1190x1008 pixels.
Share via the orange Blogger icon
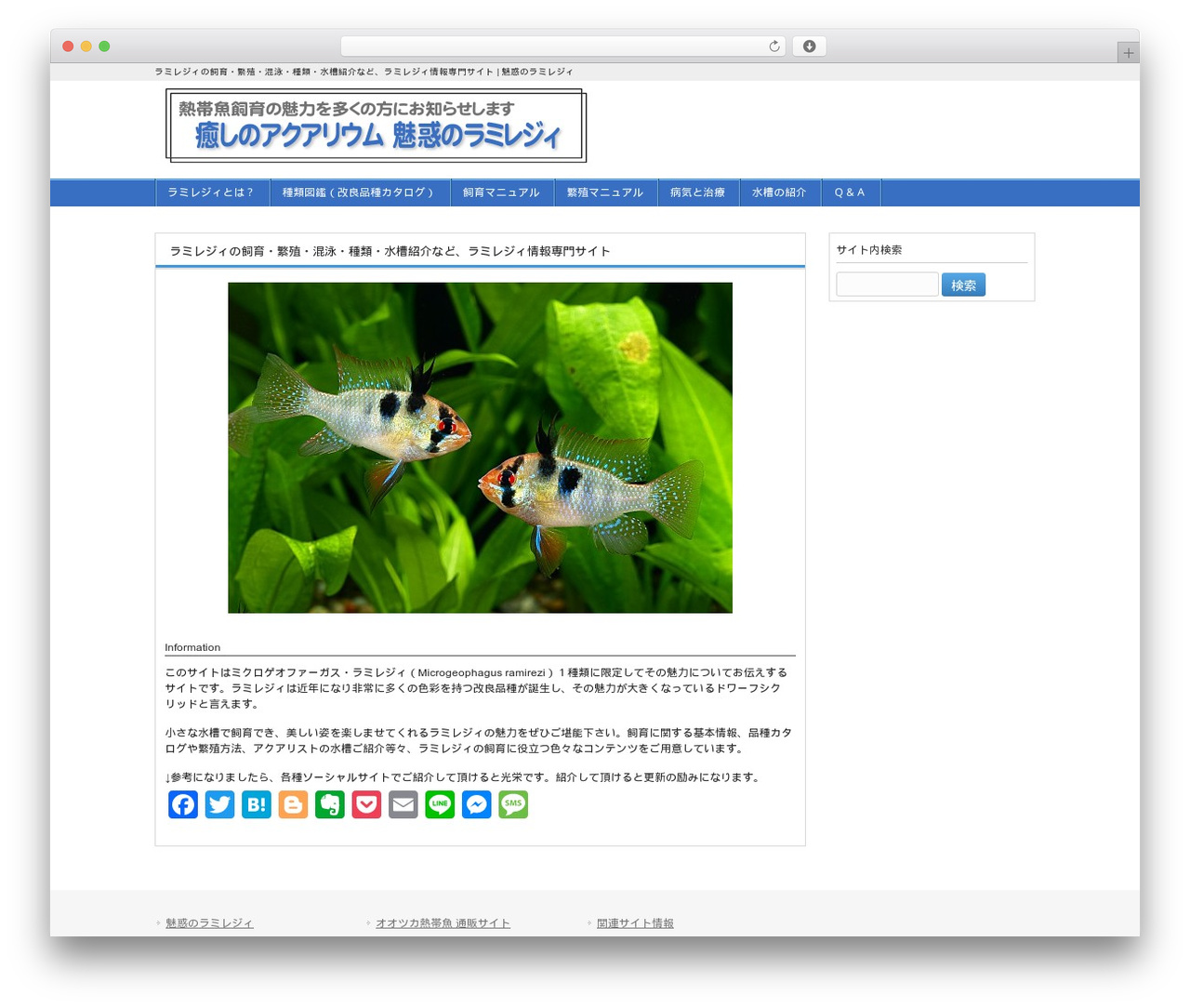[293, 804]
